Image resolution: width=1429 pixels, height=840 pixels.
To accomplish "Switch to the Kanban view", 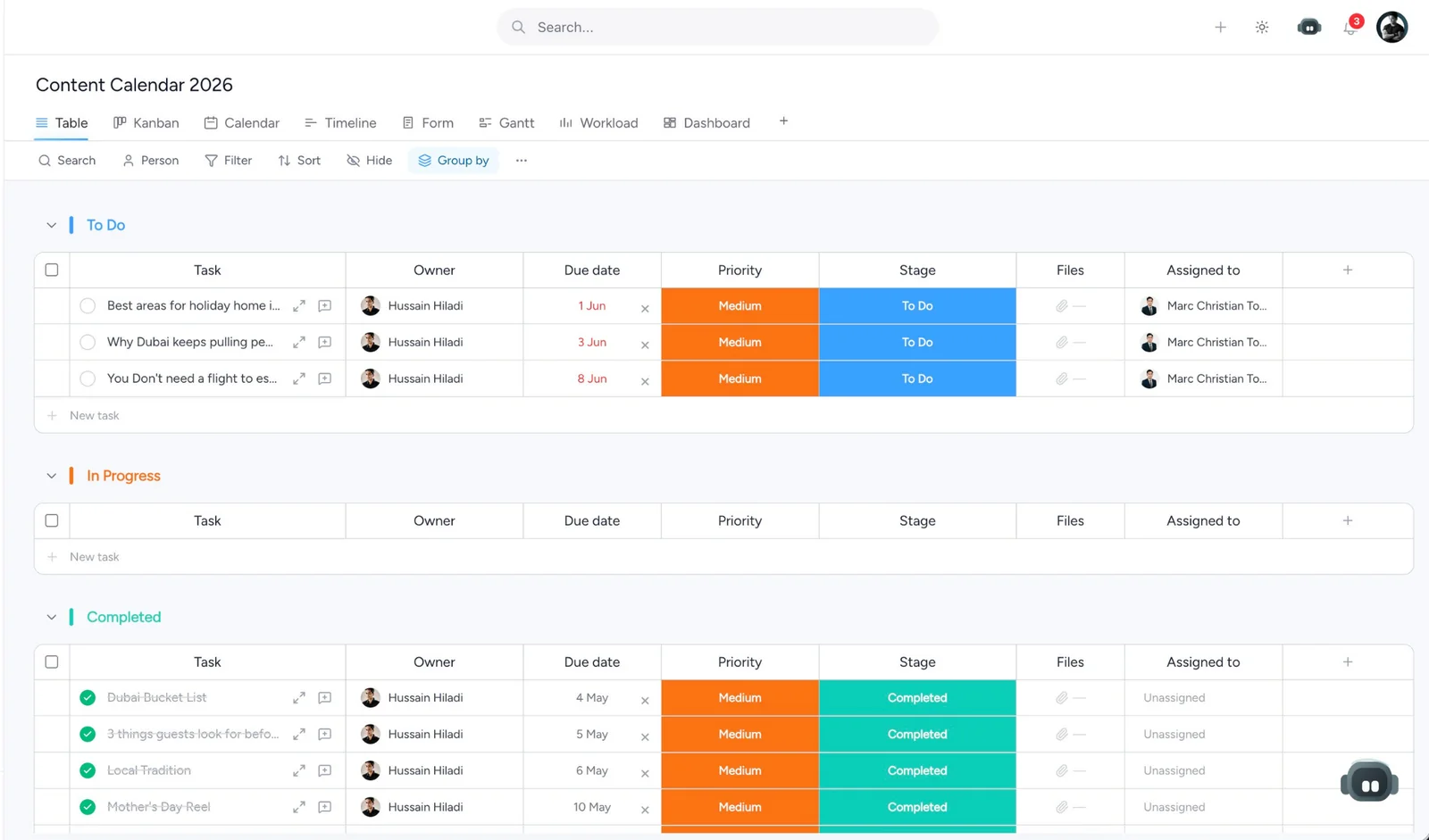I will point(146,123).
